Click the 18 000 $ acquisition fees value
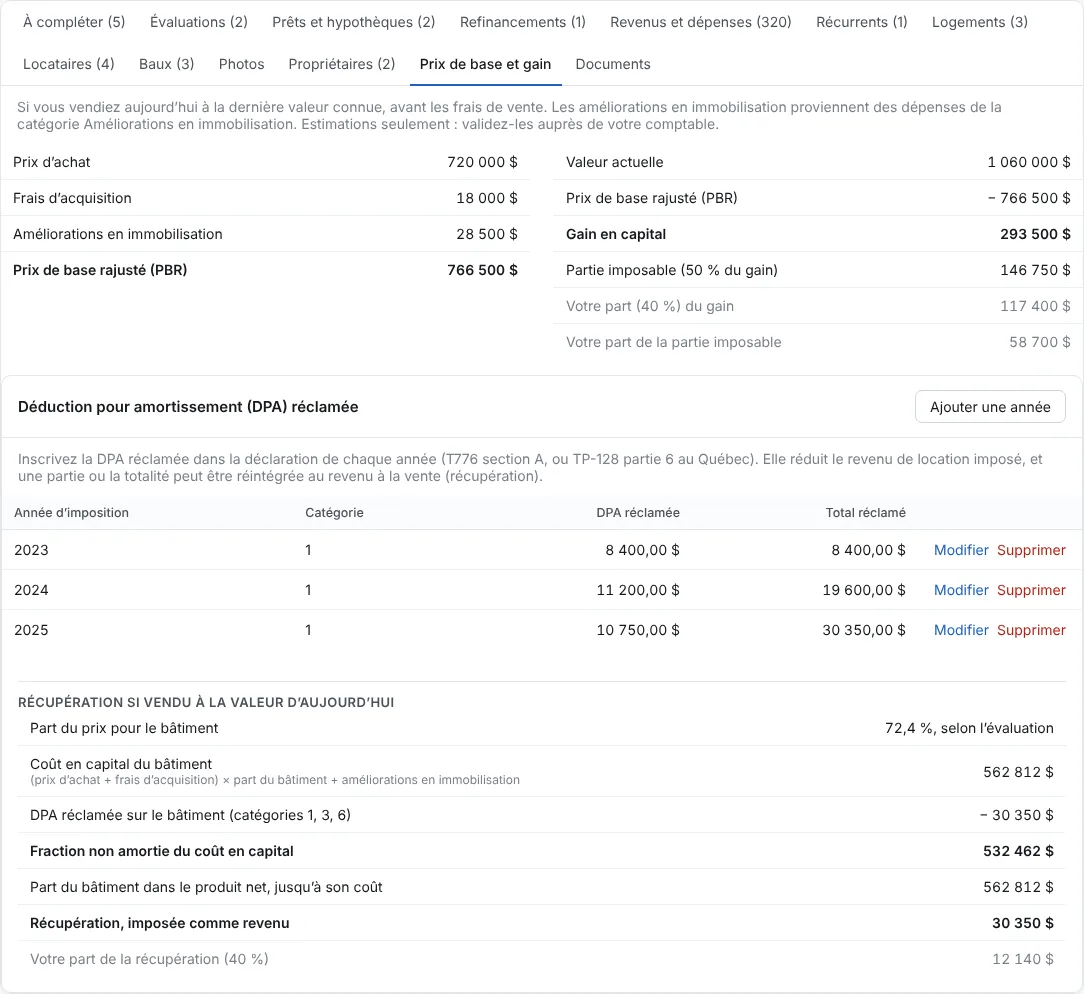1084x994 pixels. 487,198
